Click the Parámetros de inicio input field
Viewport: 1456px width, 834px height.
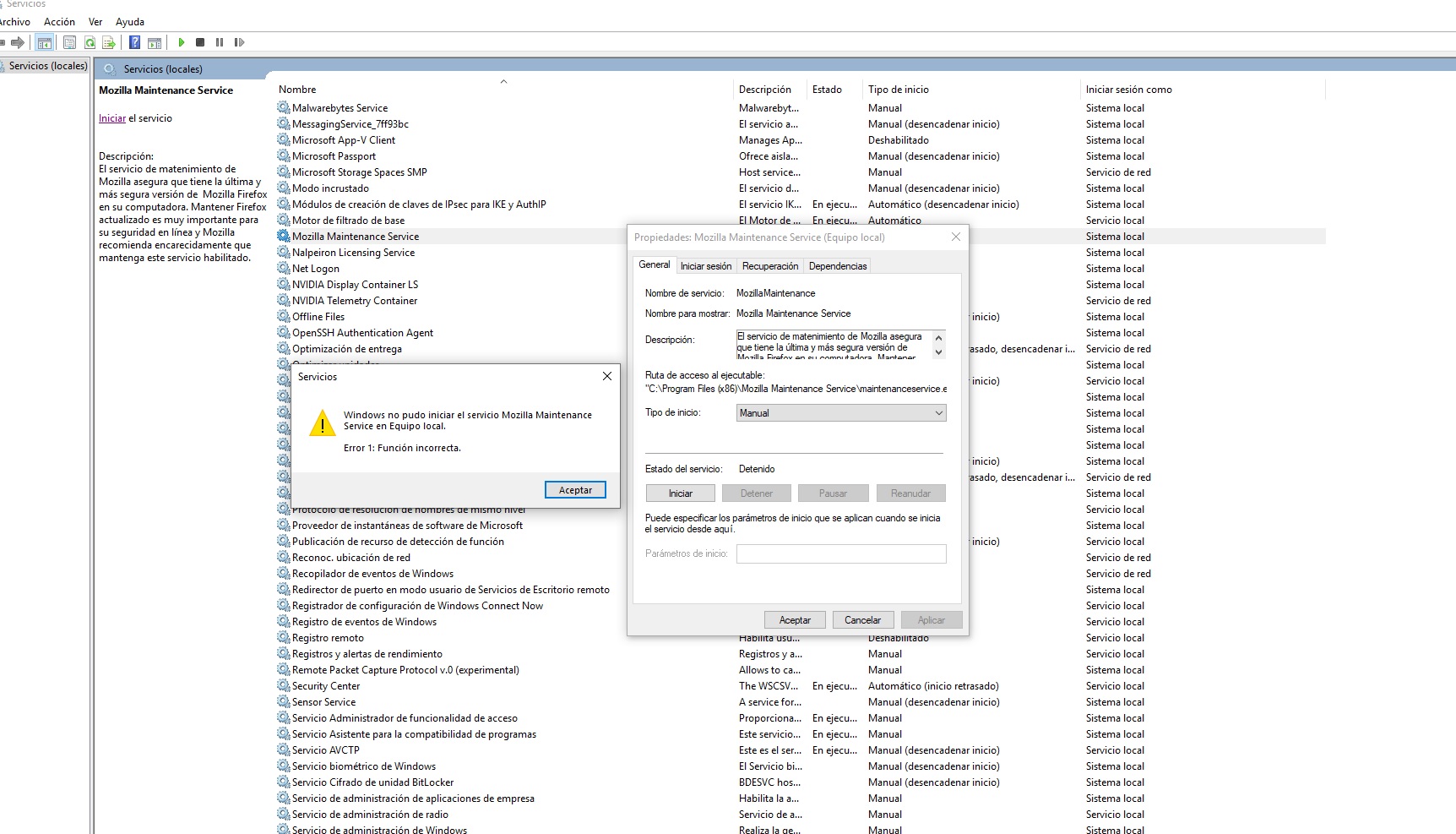pos(841,553)
